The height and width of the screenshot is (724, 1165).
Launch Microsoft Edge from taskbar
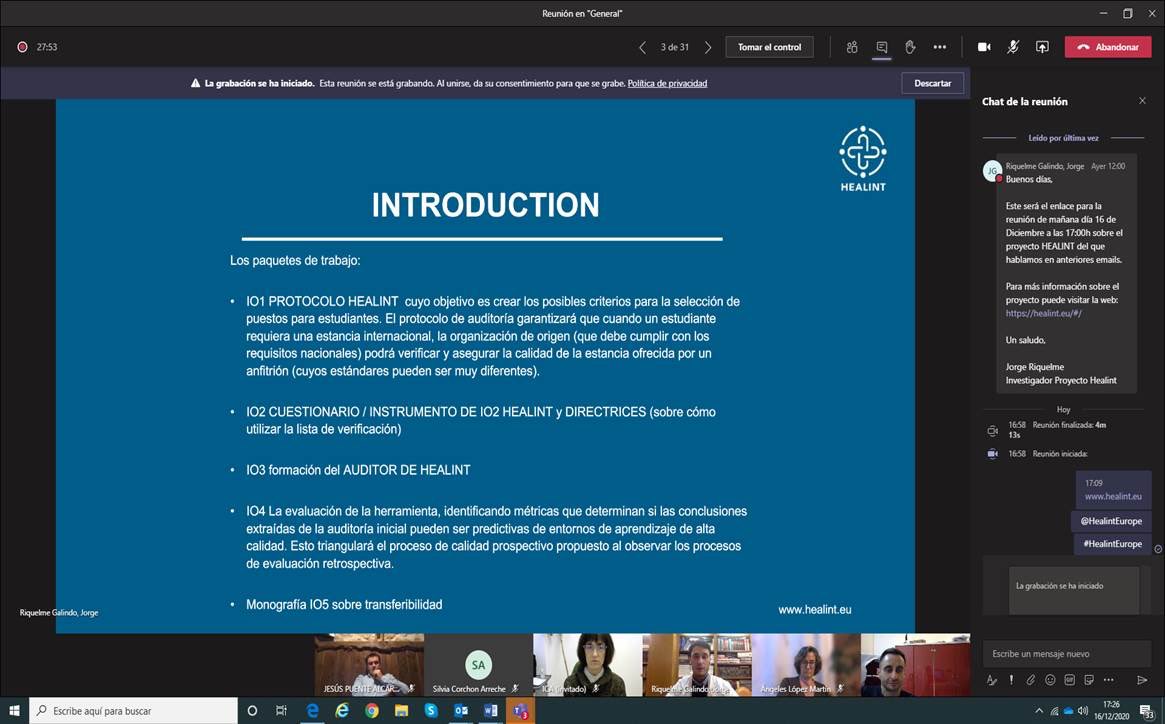click(x=313, y=711)
